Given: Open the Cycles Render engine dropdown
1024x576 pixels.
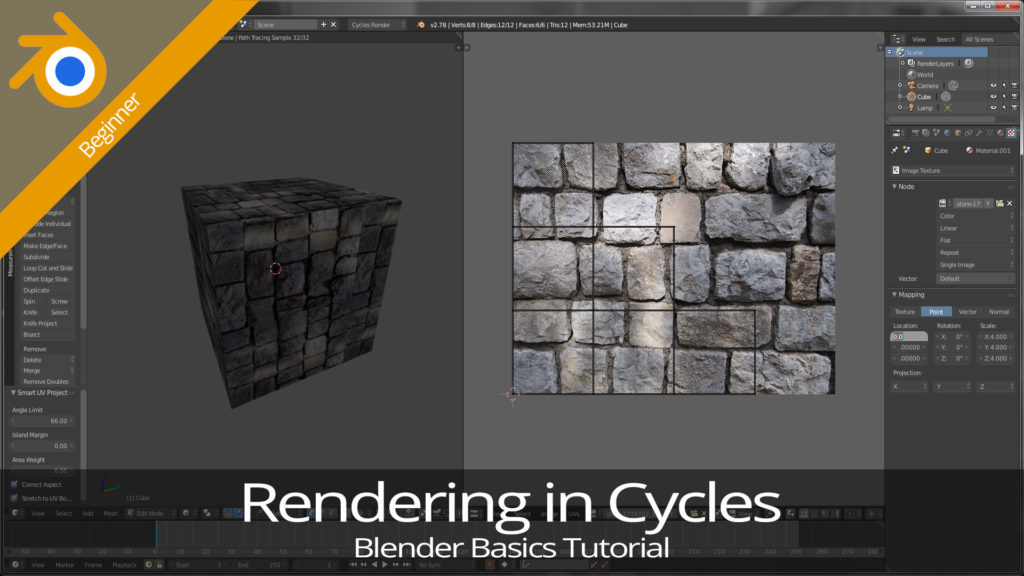Looking at the screenshot, I should pos(377,25).
